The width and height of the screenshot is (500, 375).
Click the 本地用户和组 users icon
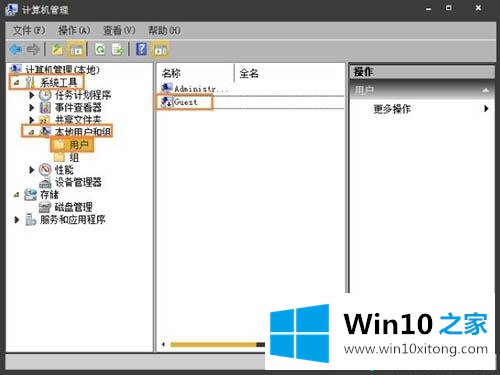[45, 131]
